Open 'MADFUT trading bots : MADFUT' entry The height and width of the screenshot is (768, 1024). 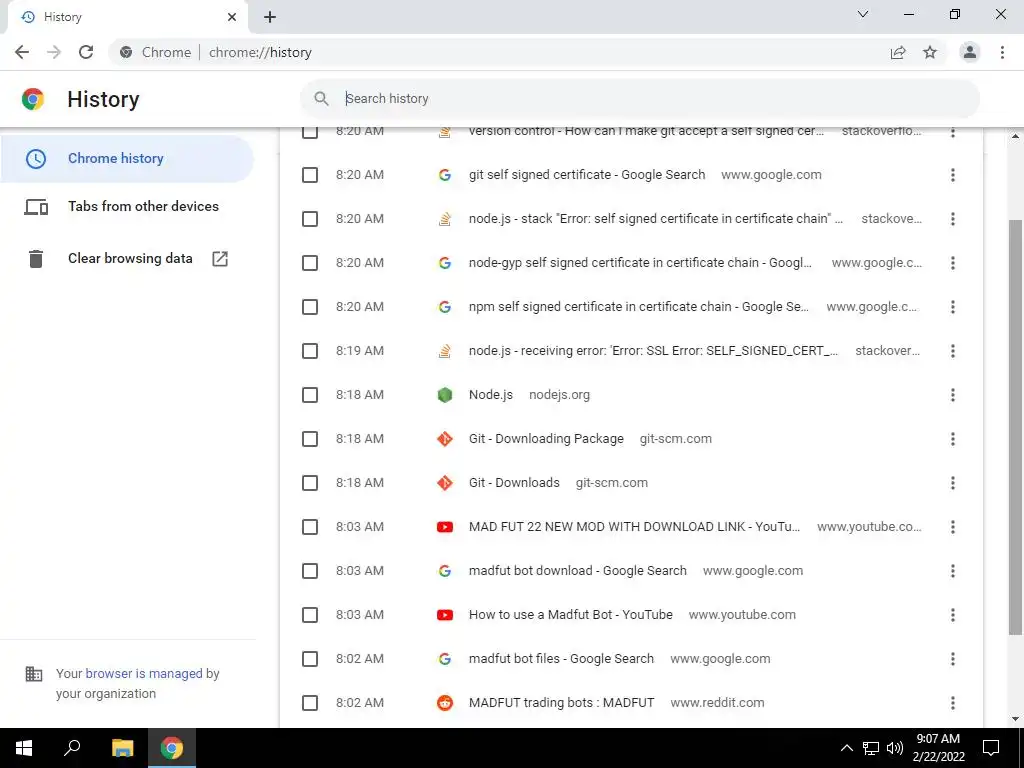562,703
